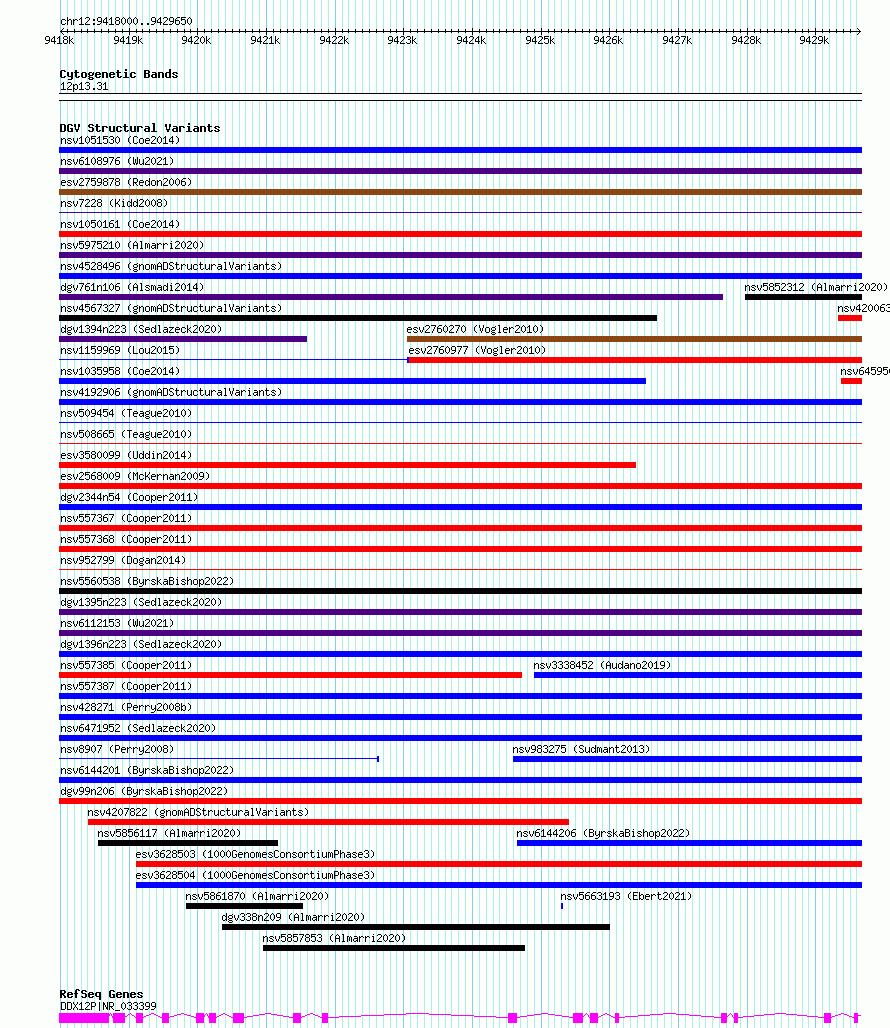Click the DGV Structural Variants track title
This screenshot has height=1028, width=890.
tap(140, 128)
